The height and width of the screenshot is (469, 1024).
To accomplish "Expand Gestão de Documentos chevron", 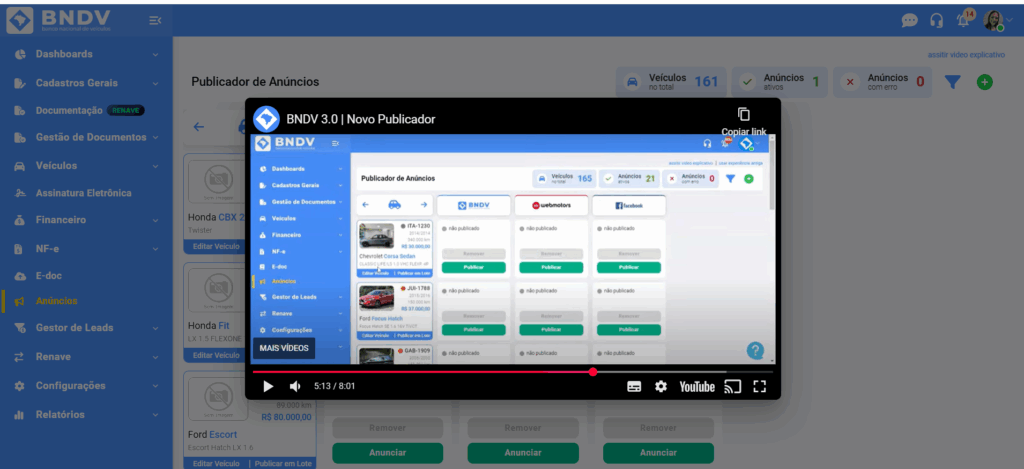I will pyautogui.click(x=155, y=138).
